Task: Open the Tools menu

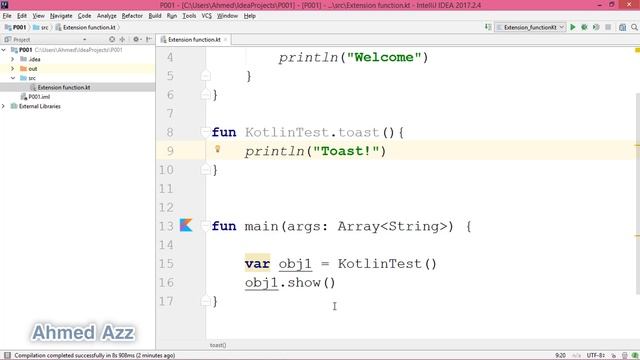Action: click(x=189, y=16)
